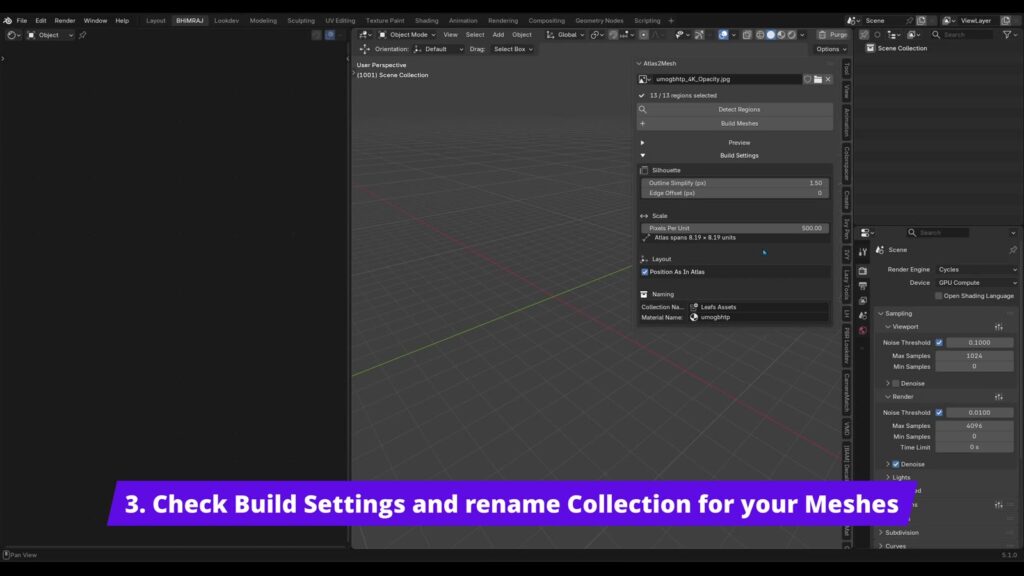Click the Material Name field umogbhtp

tap(759, 317)
